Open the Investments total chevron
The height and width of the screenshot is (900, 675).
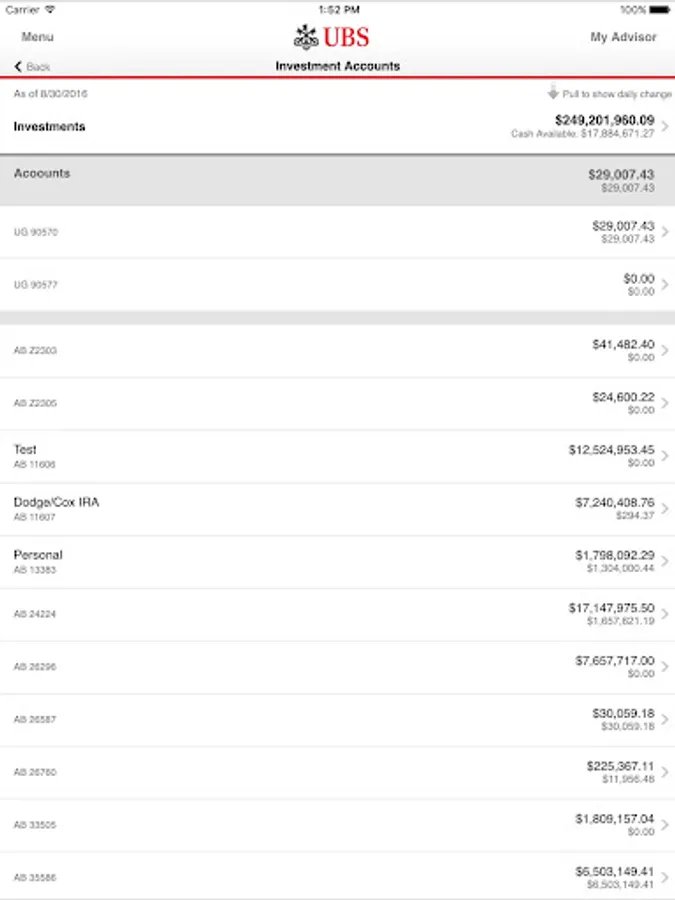(x=665, y=126)
